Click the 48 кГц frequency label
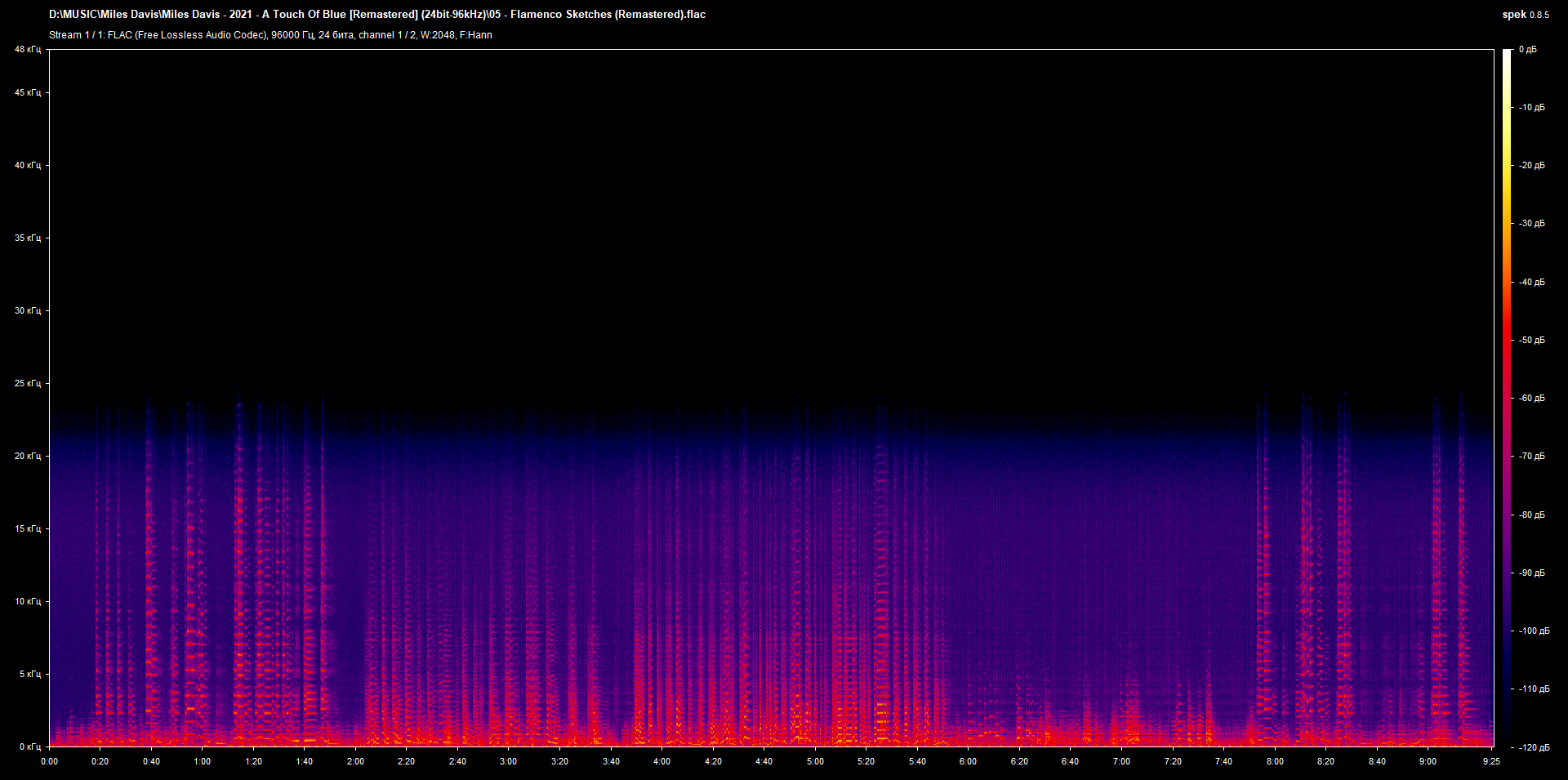 pos(28,50)
